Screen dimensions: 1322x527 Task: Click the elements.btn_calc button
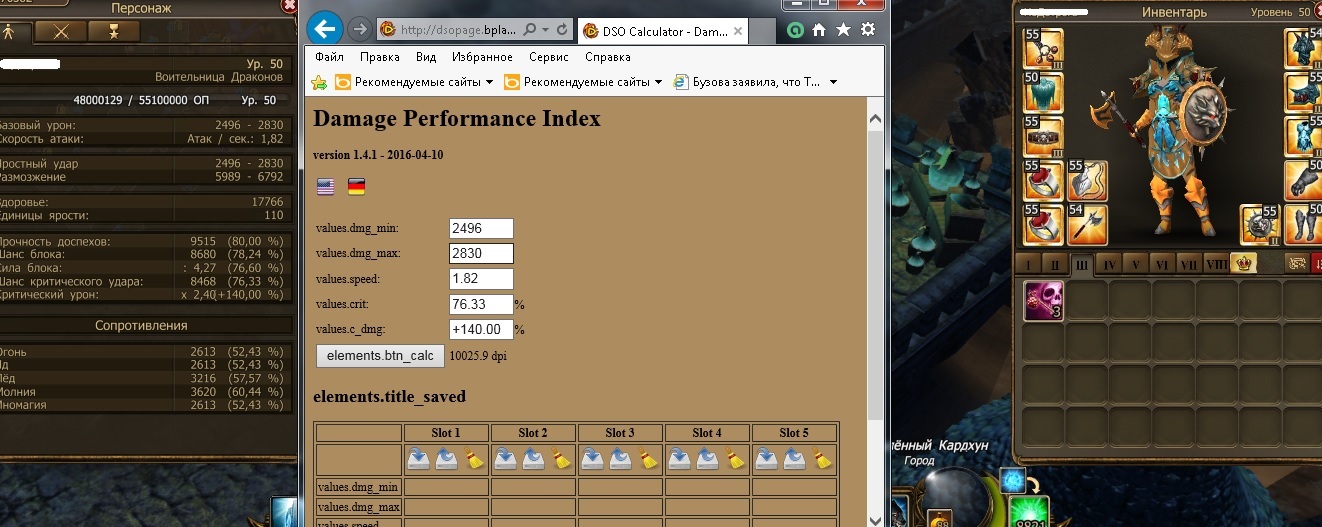(x=380, y=356)
